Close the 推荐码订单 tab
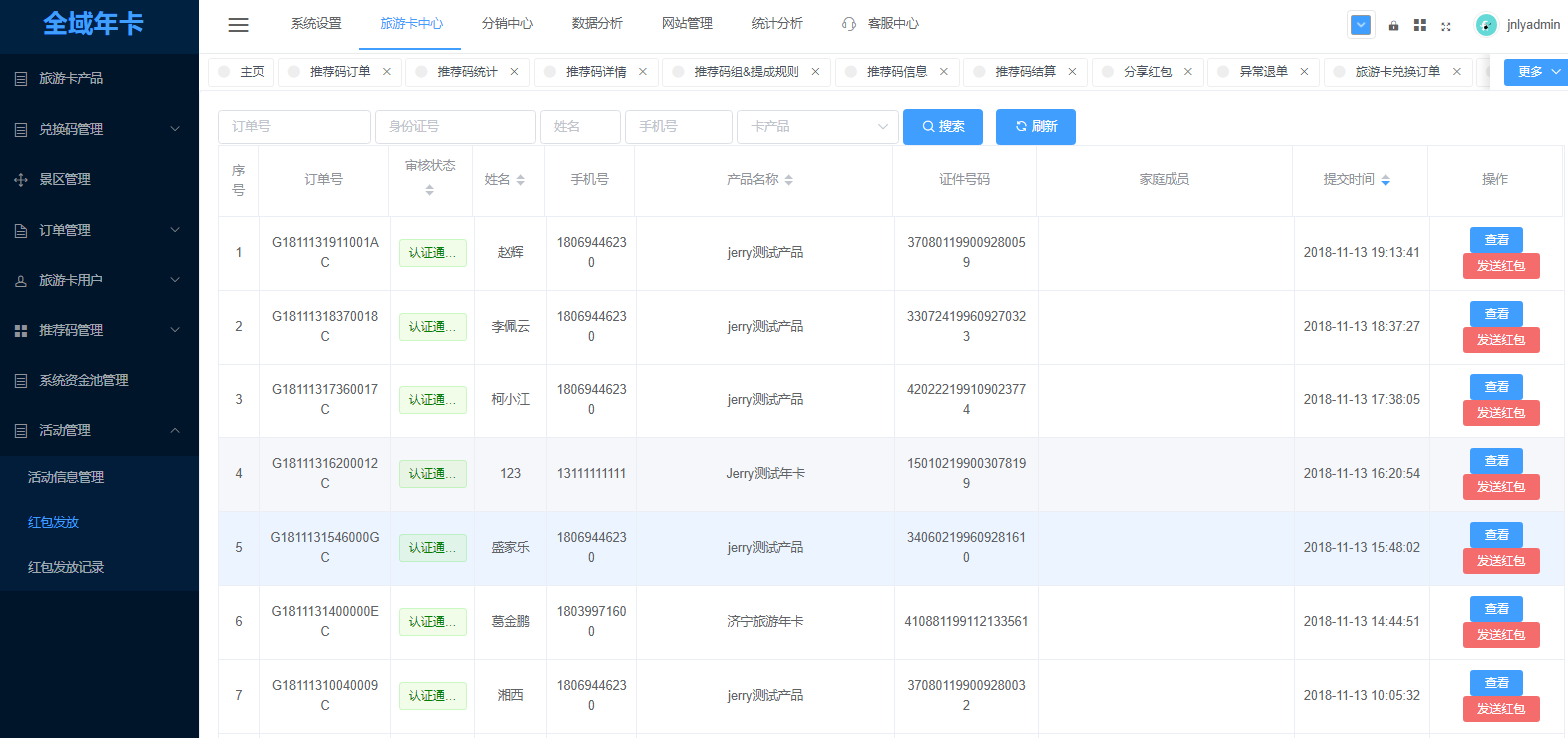 pyautogui.click(x=387, y=72)
